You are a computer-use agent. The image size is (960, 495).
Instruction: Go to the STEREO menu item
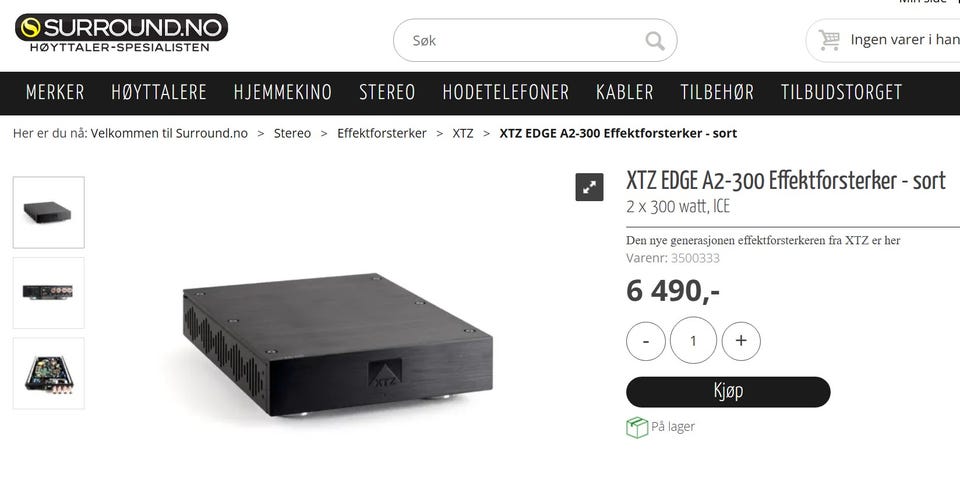[387, 93]
